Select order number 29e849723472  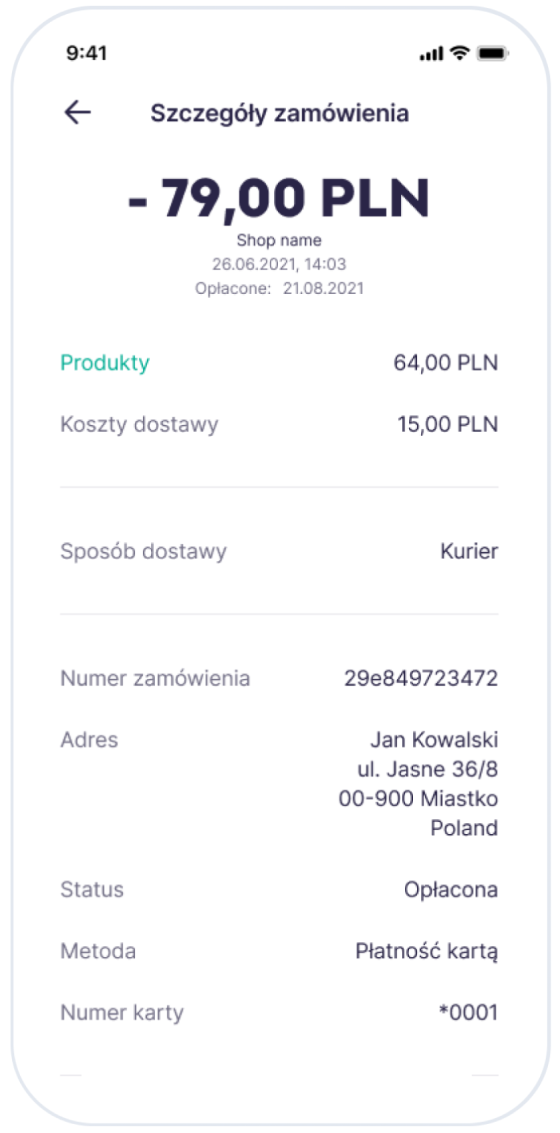click(x=421, y=678)
